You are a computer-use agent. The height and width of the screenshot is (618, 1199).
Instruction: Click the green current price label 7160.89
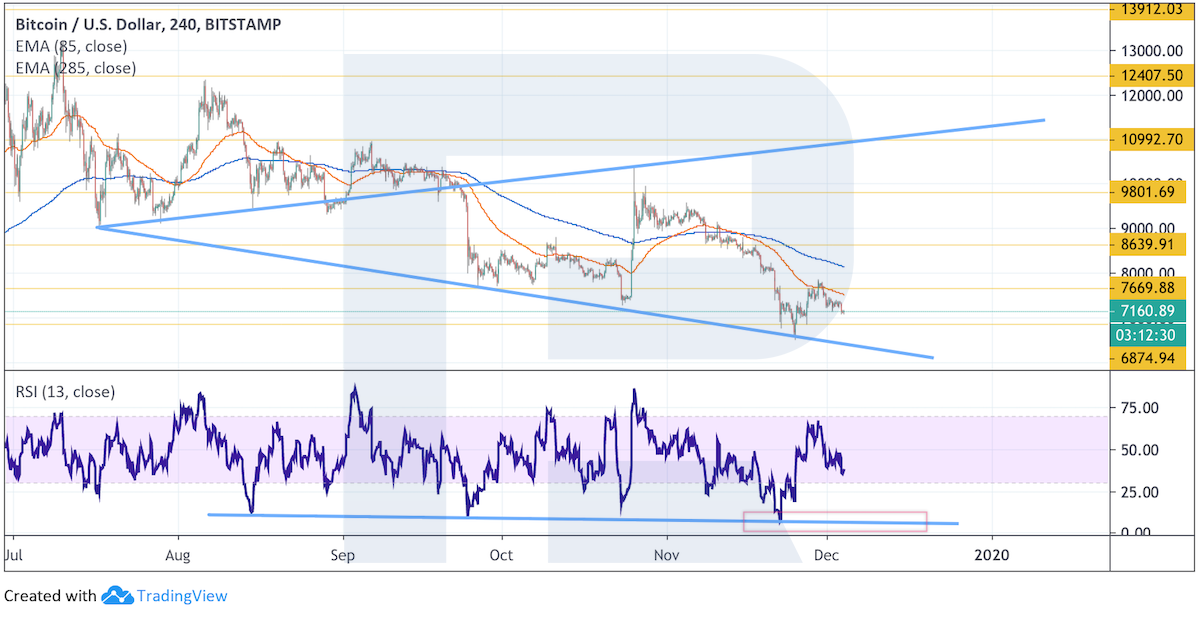point(1151,311)
